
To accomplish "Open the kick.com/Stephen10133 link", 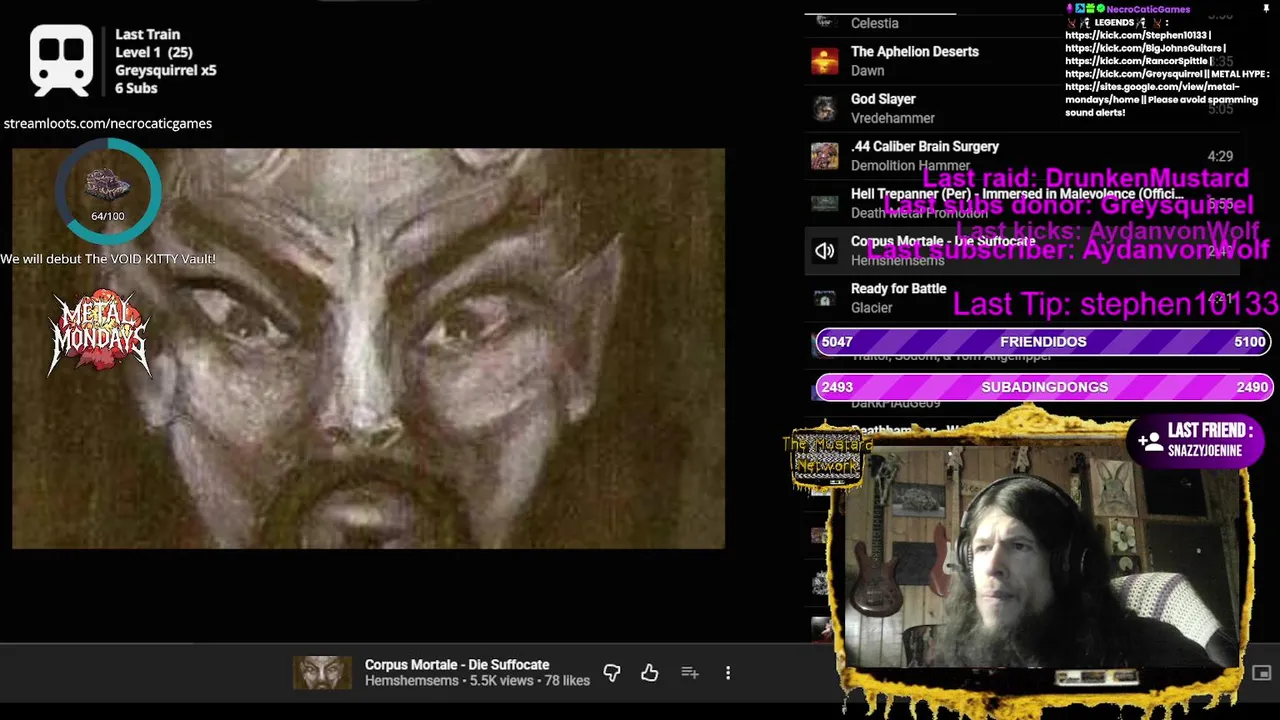I will (1137, 35).
